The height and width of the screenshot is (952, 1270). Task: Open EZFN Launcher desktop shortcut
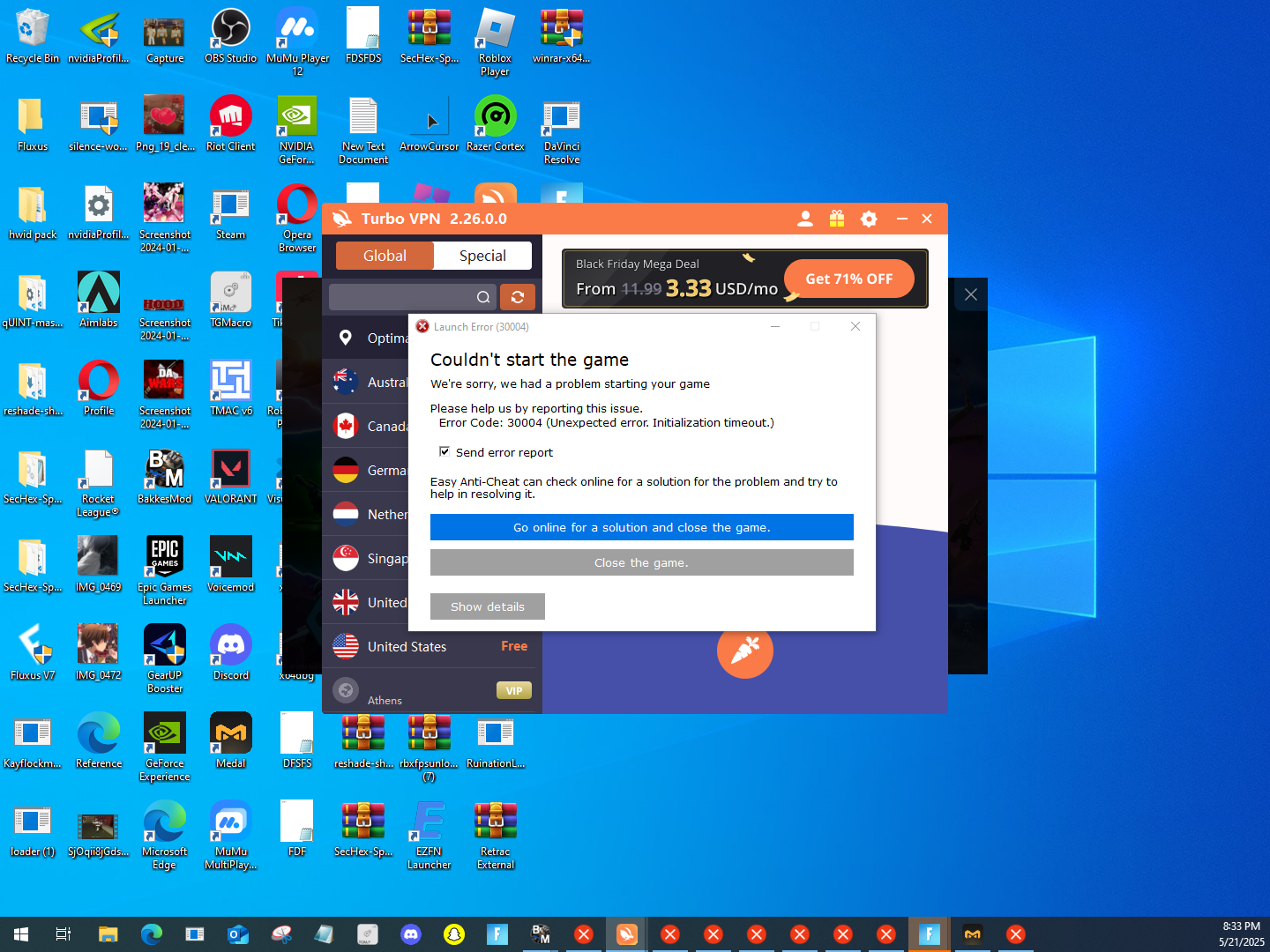[x=430, y=836]
